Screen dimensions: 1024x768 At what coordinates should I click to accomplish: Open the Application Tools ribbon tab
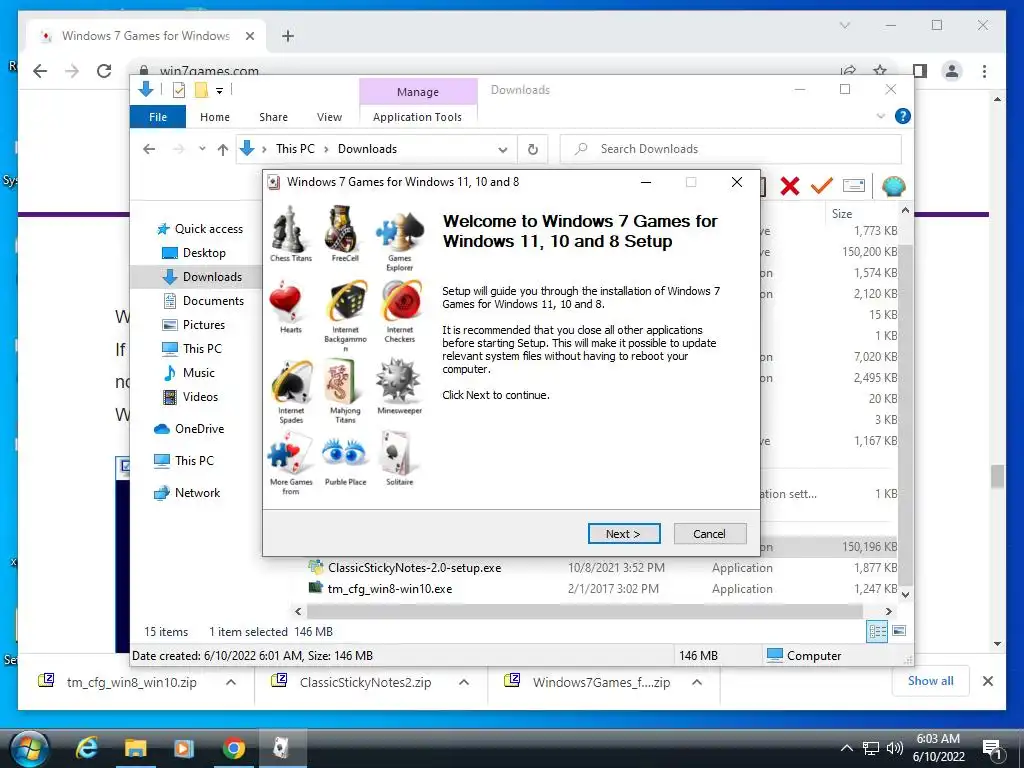coord(417,117)
